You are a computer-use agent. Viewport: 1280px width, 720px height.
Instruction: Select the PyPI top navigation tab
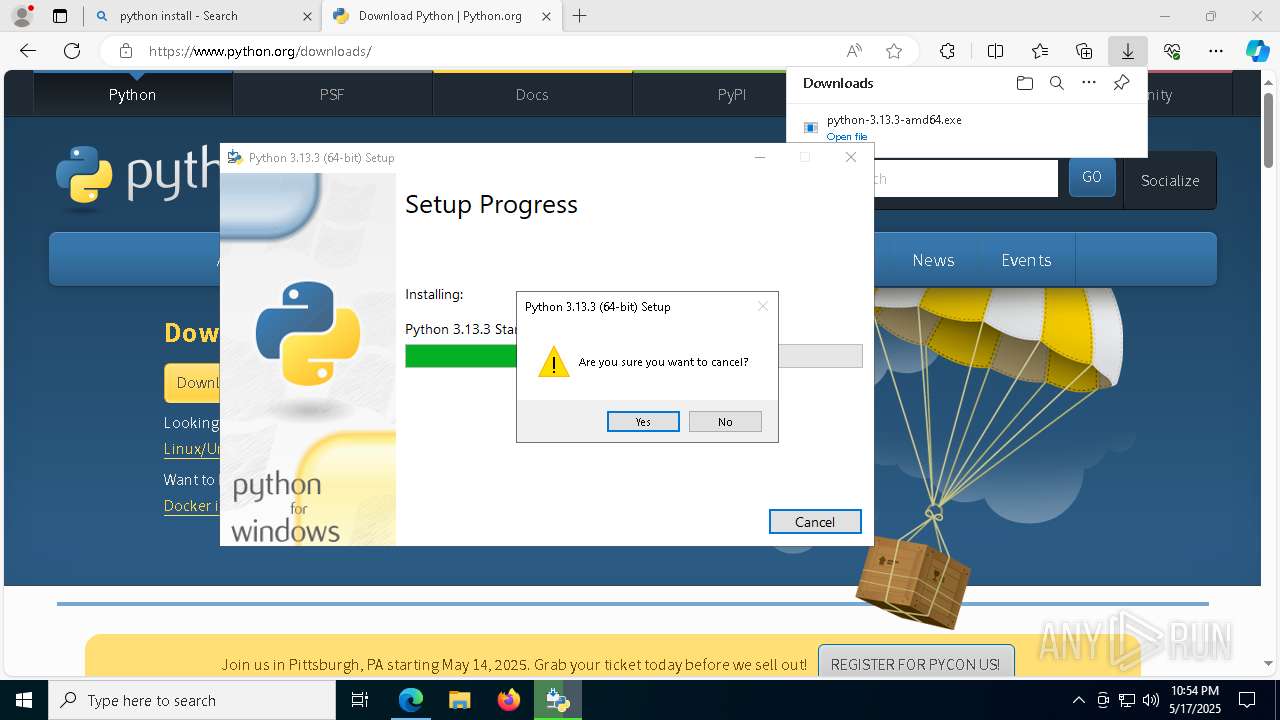click(x=732, y=94)
